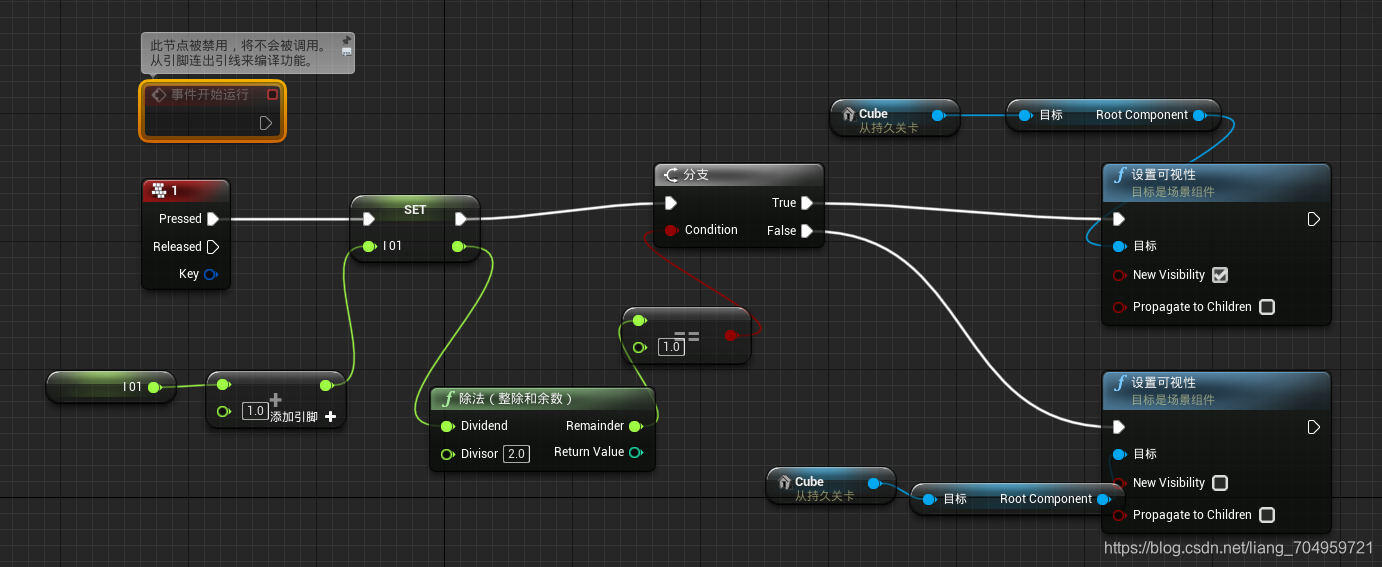Viewport: 1382px width, 567px height.
Task: Select the upper 设置可视性 node title
Action: click(1163, 175)
